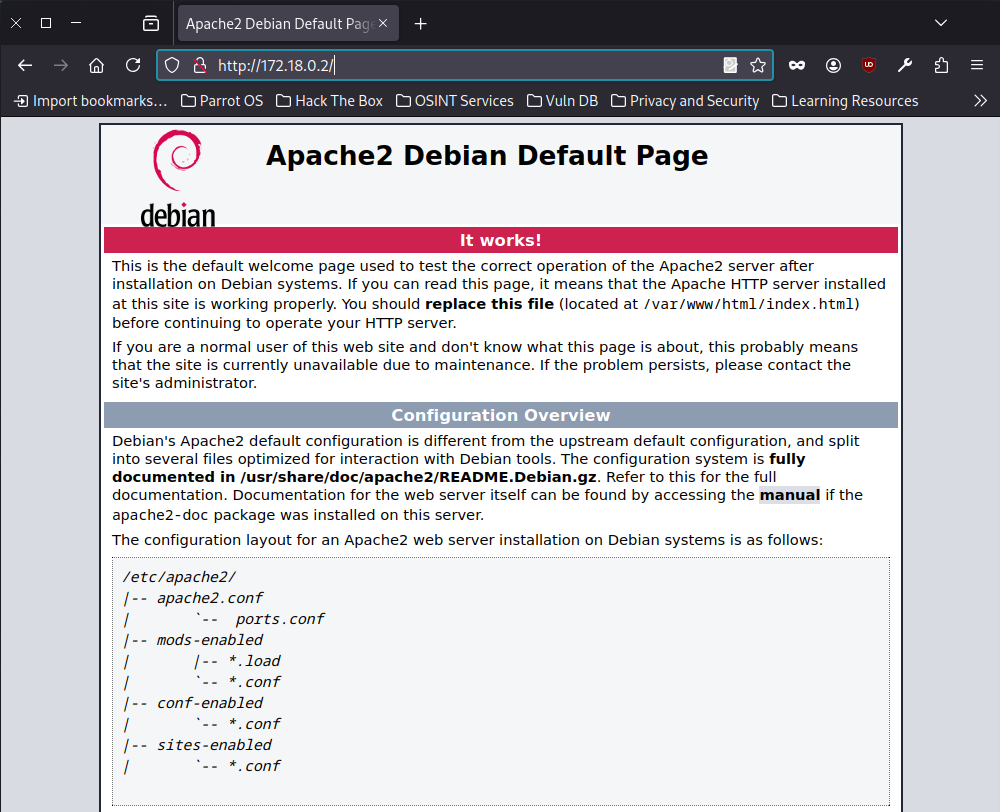Expand the list all tabs chevron
The height and width of the screenshot is (812, 1000).
pos(941,23)
